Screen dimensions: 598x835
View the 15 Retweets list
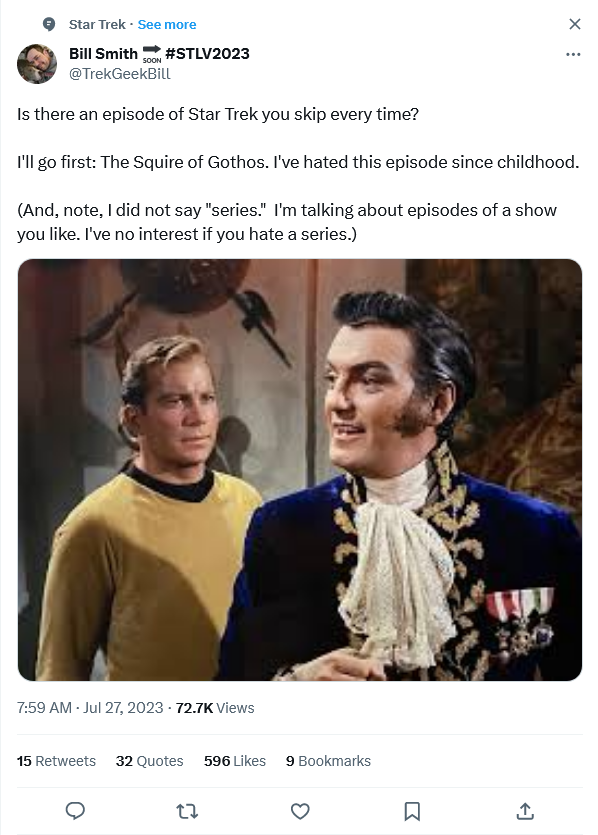tap(56, 761)
